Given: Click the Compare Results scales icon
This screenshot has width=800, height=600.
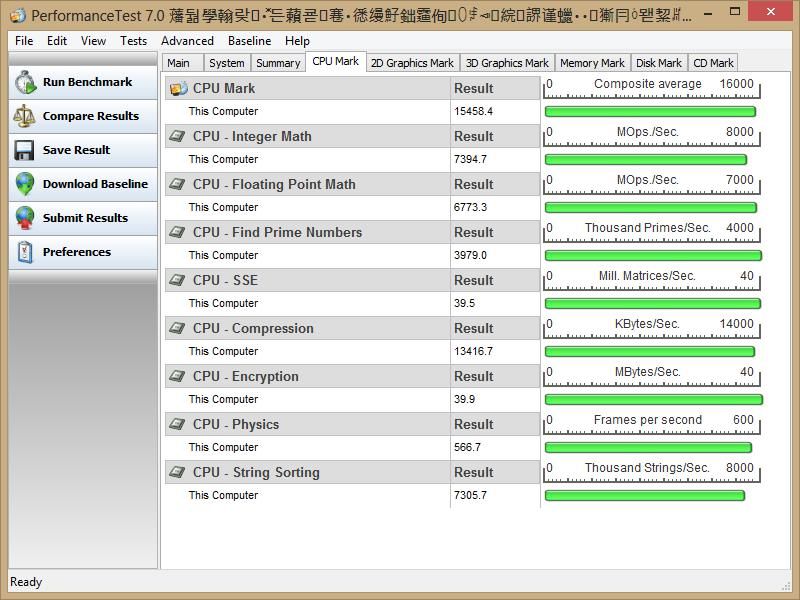Looking at the screenshot, I should (x=24, y=116).
